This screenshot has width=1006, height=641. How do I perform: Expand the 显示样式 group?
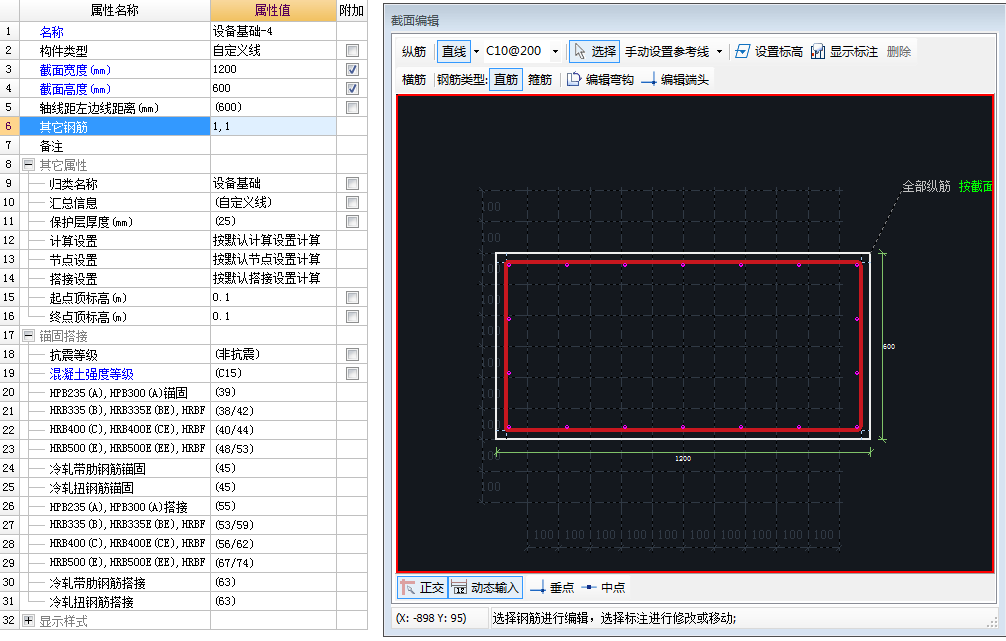tap(28, 620)
